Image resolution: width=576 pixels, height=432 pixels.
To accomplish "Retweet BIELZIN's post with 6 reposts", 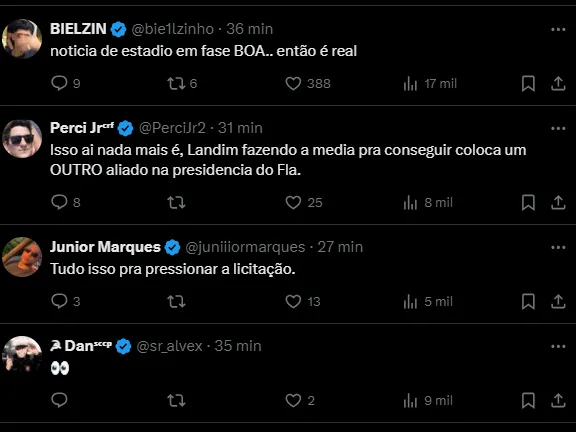I will pos(182,83).
